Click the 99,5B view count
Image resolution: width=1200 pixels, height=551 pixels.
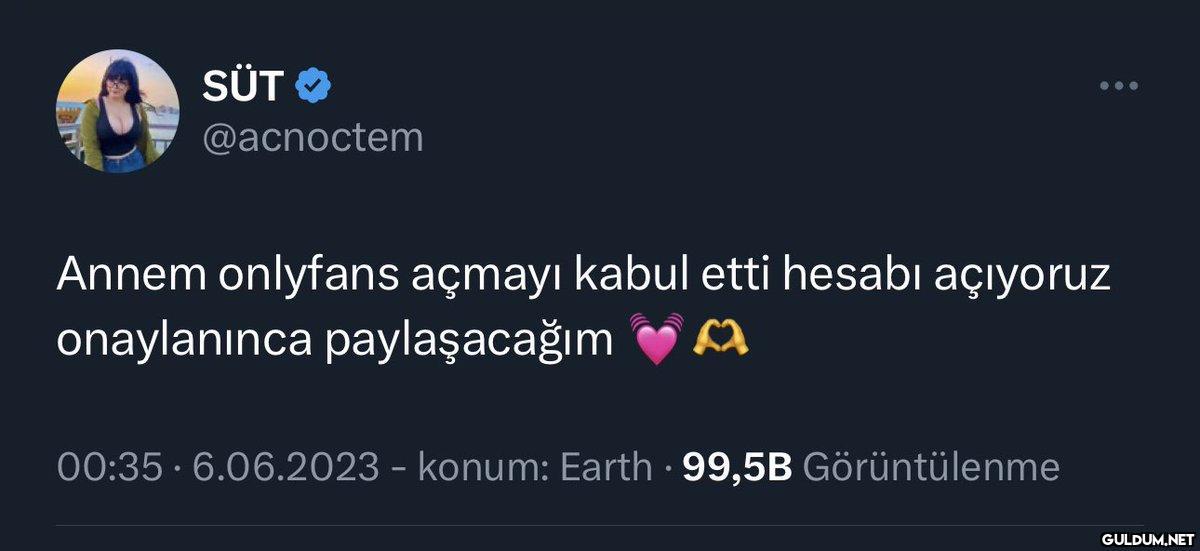pos(737,466)
